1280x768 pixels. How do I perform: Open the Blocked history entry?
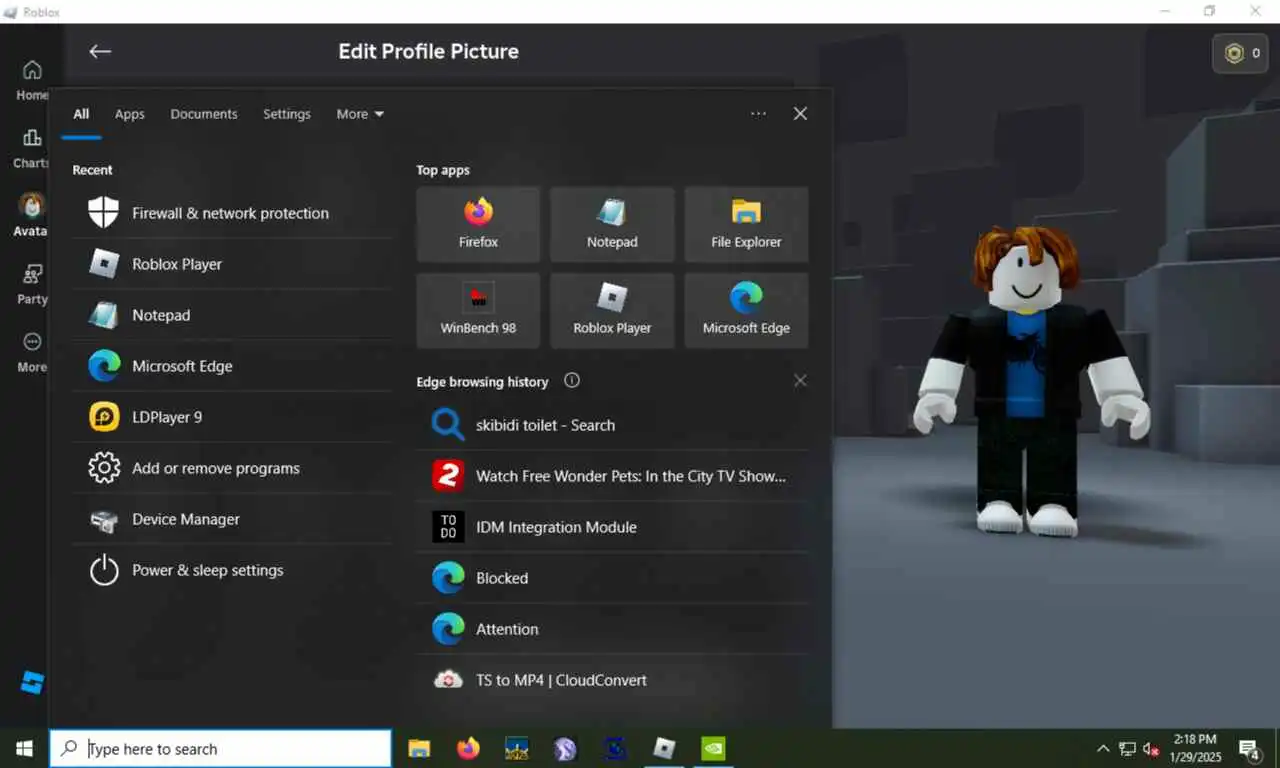pos(612,578)
